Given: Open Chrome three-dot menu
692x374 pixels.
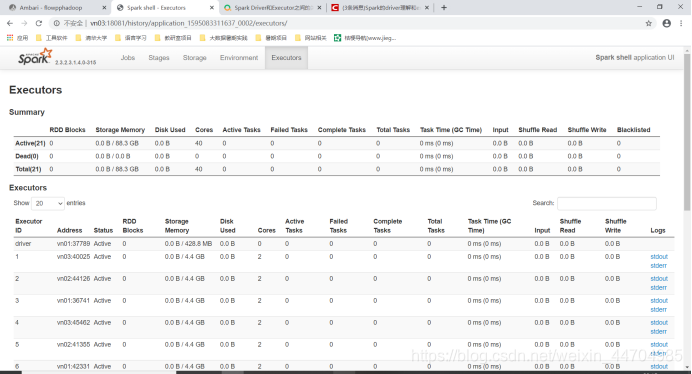Looking at the screenshot, I should [x=681, y=23].
